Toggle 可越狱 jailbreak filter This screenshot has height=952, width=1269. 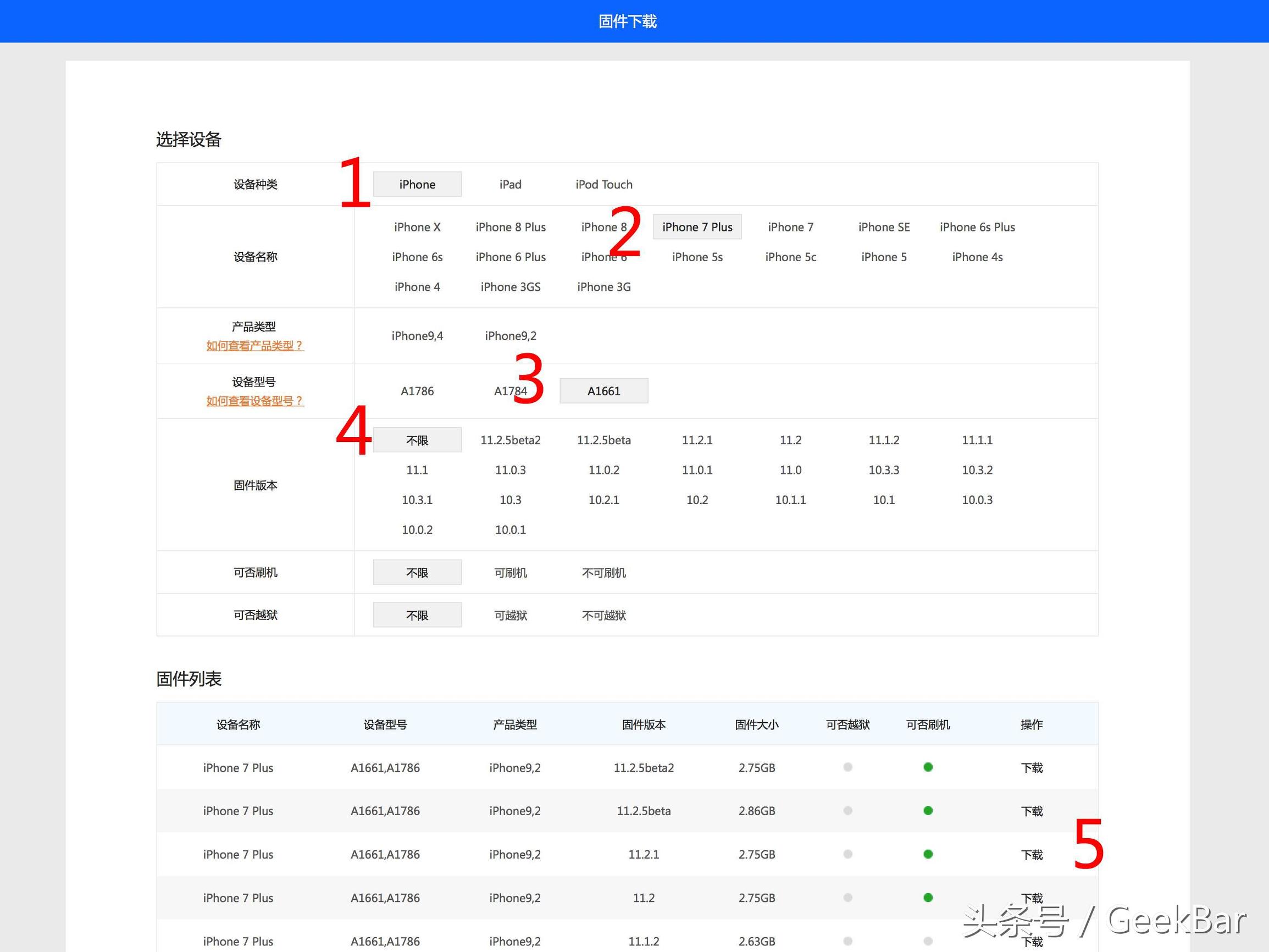point(510,615)
